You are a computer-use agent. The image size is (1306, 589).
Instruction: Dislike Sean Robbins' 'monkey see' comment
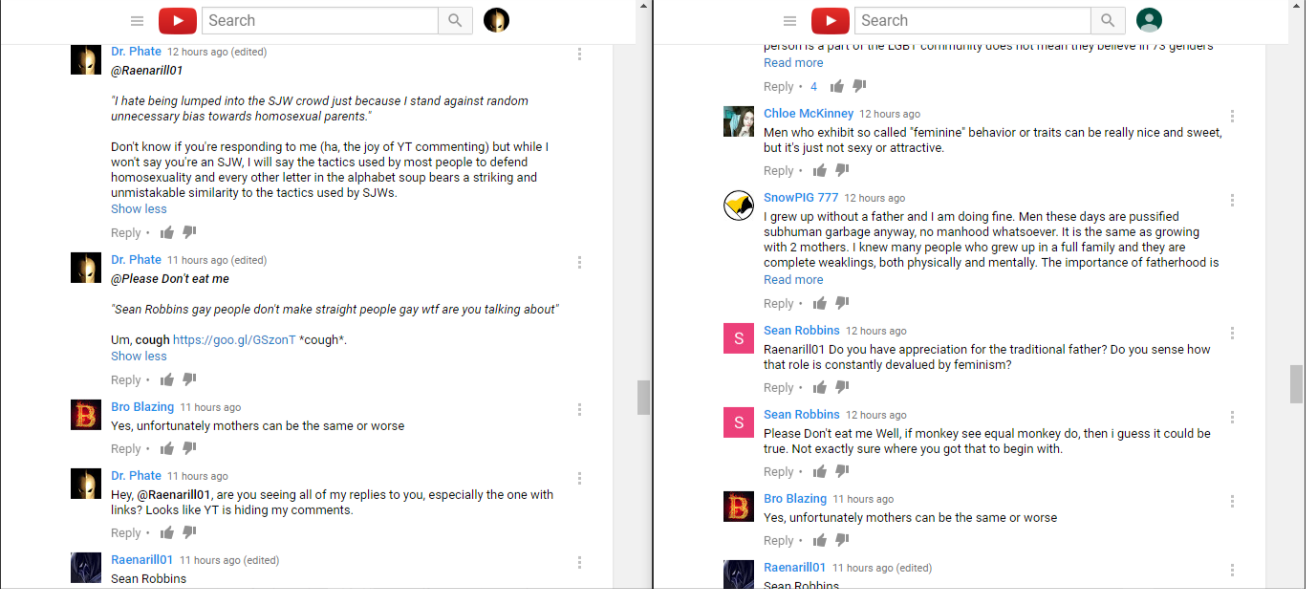(842, 472)
